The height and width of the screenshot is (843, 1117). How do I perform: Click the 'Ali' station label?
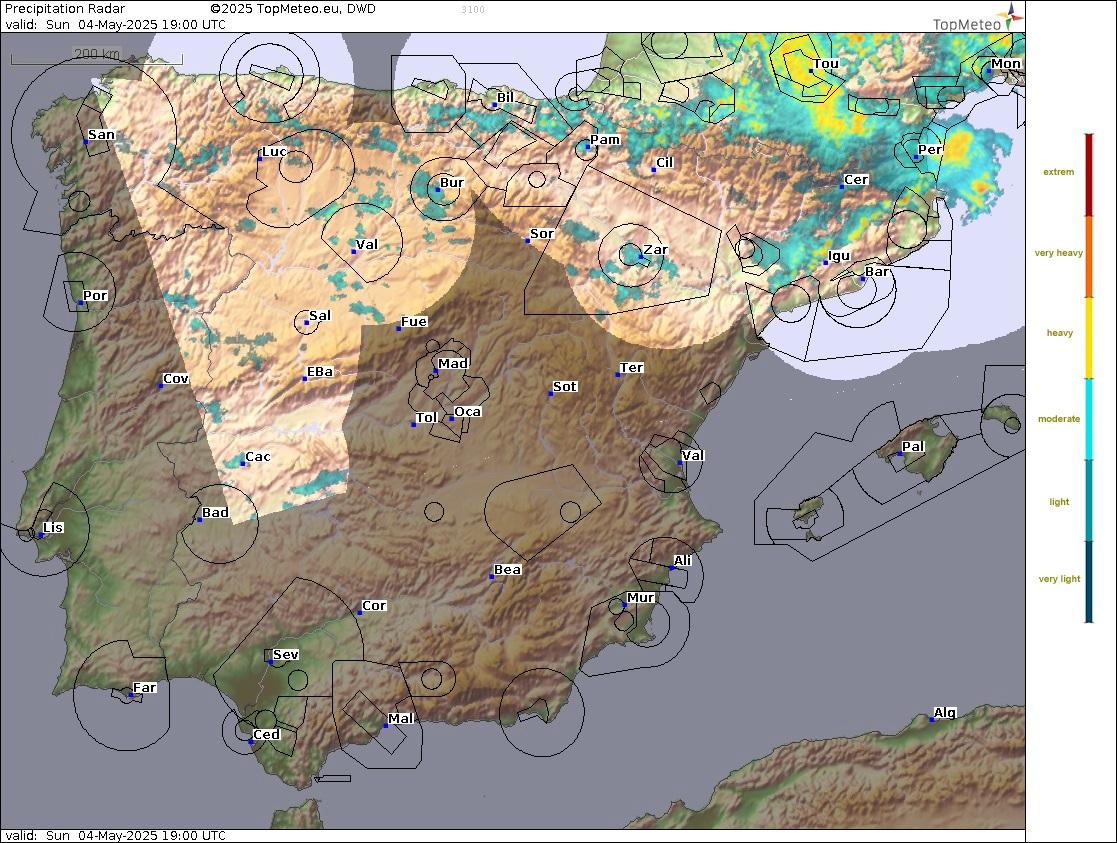click(682, 561)
